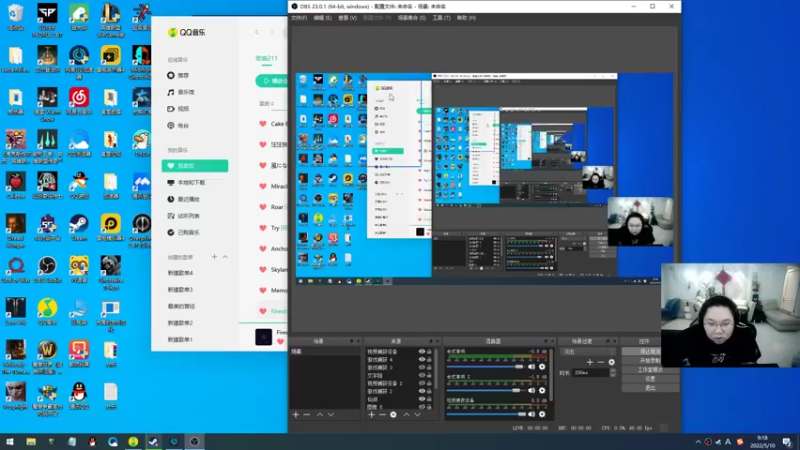The height and width of the screenshot is (450, 800).
Task: Open 查看(V) menu in OBS
Action: pos(347,18)
